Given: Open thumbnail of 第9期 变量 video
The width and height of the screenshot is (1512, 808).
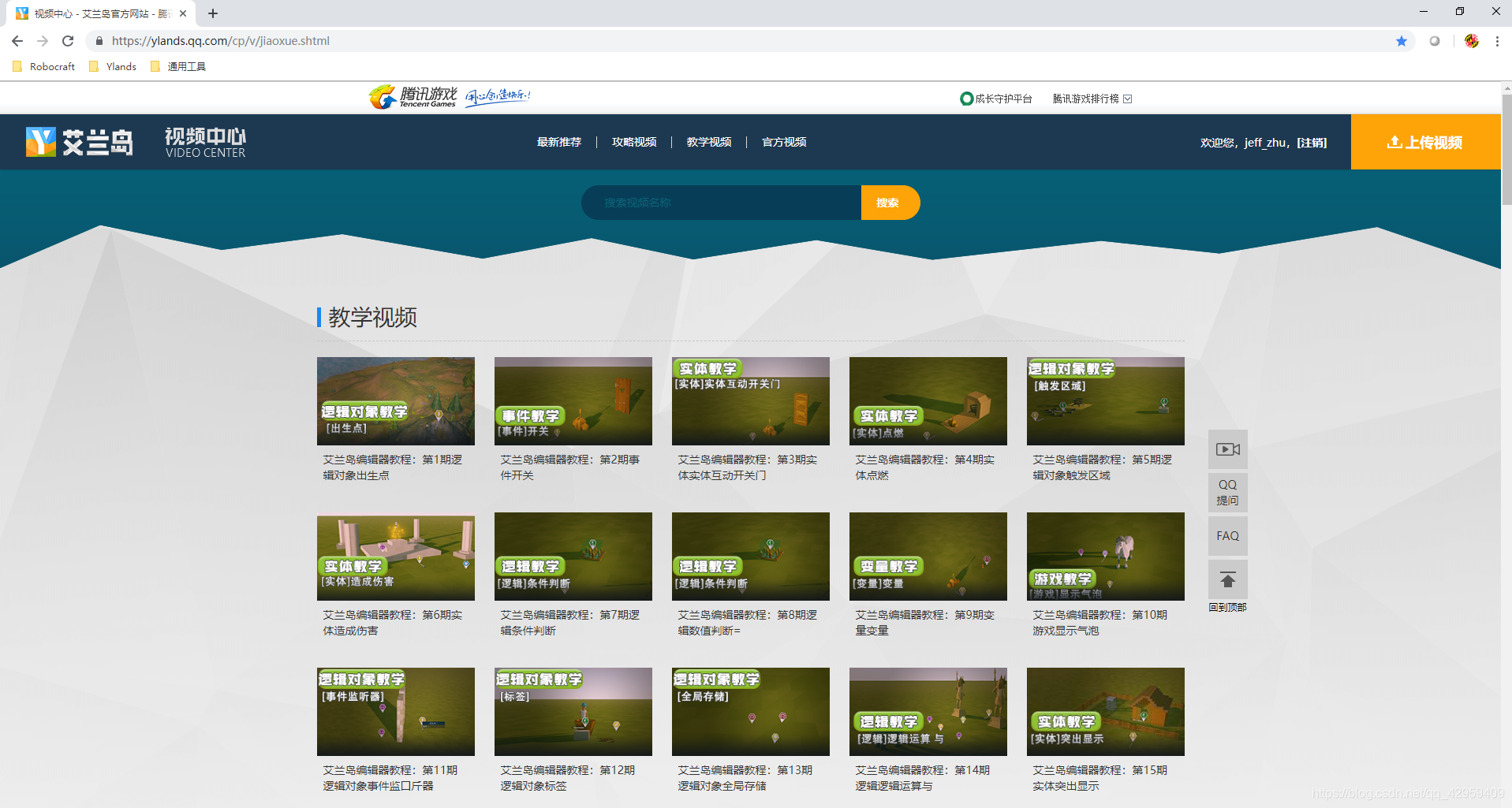Looking at the screenshot, I should tap(928, 557).
